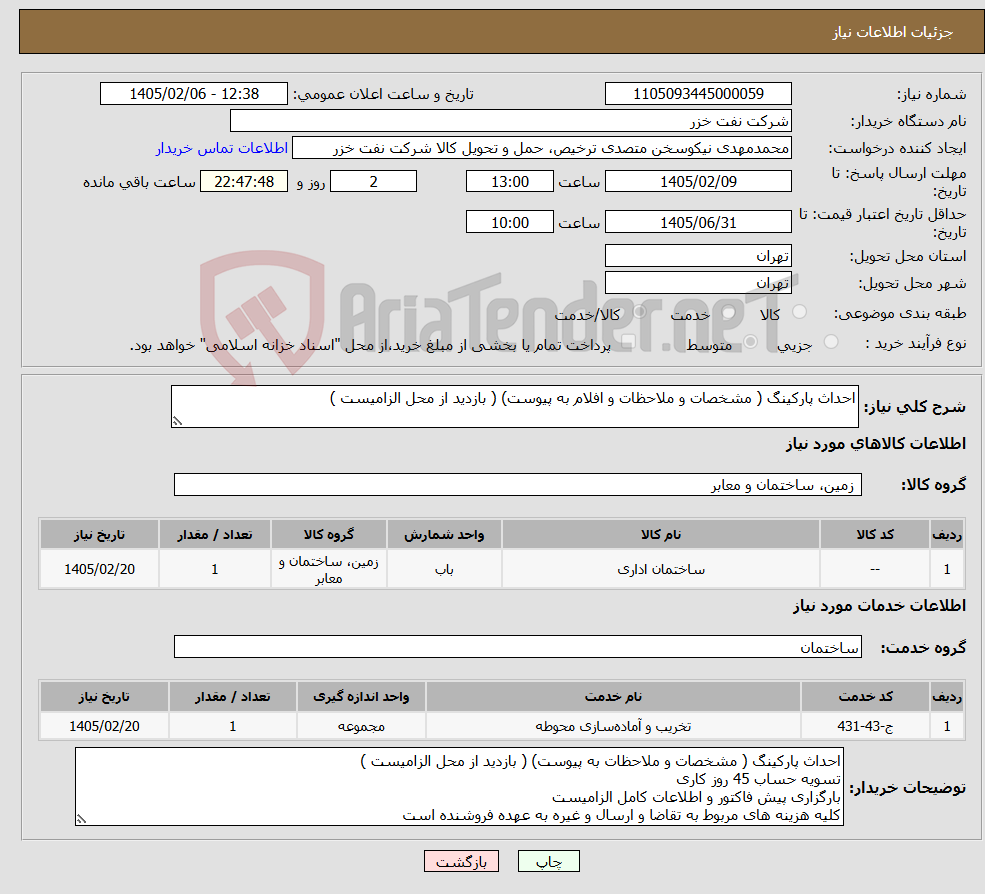Click the resize handle of buyer notes box
This screenshot has height=894, width=985.
coord(82,819)
